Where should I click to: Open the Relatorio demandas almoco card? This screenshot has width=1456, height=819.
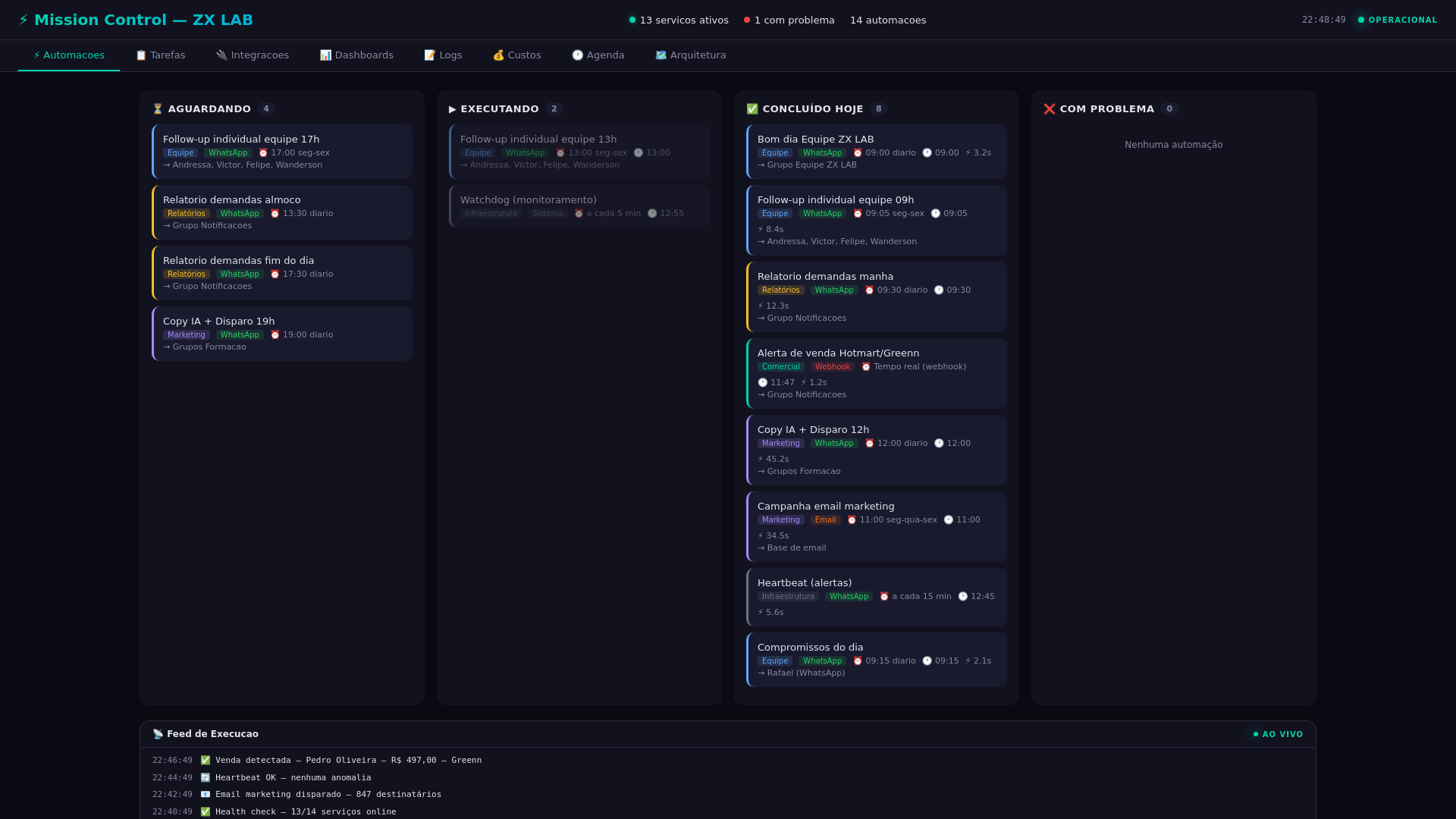[x=282, y=212]
